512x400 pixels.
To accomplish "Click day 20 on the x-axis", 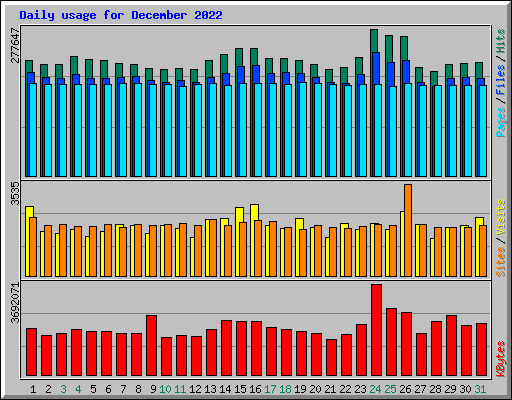I will 315,389.
